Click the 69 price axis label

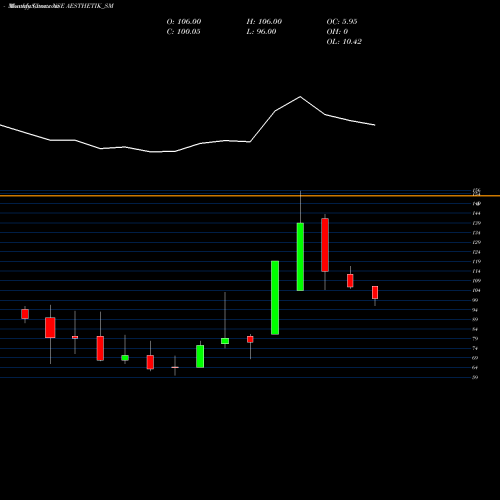point(475,358)
